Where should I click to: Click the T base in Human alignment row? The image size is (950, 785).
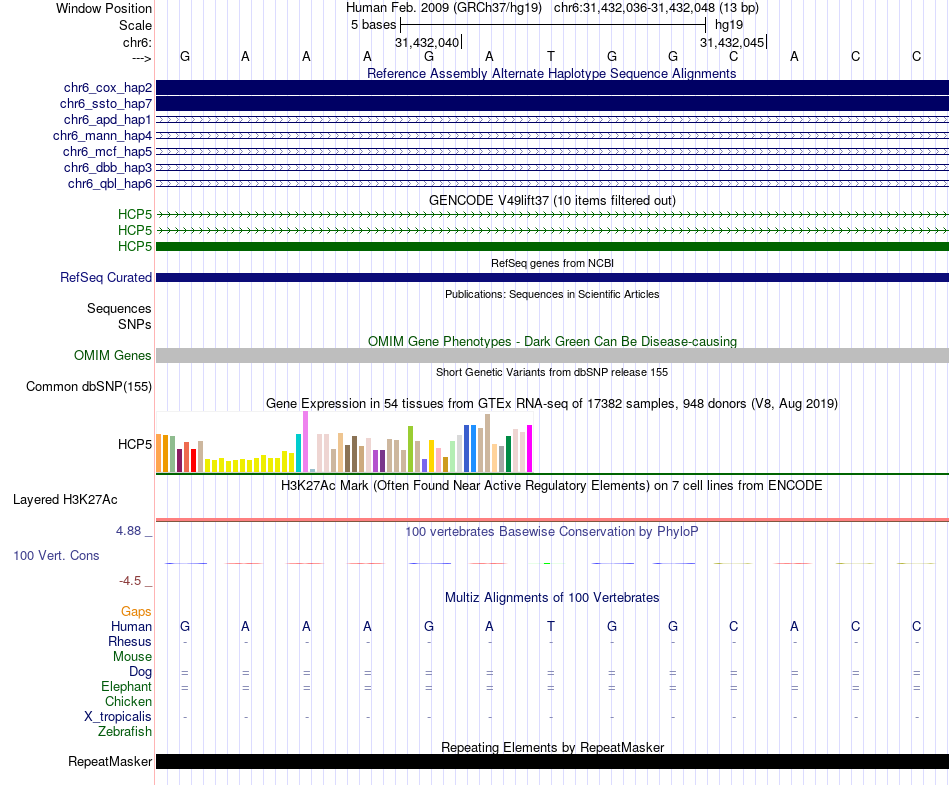click(551, 626)
